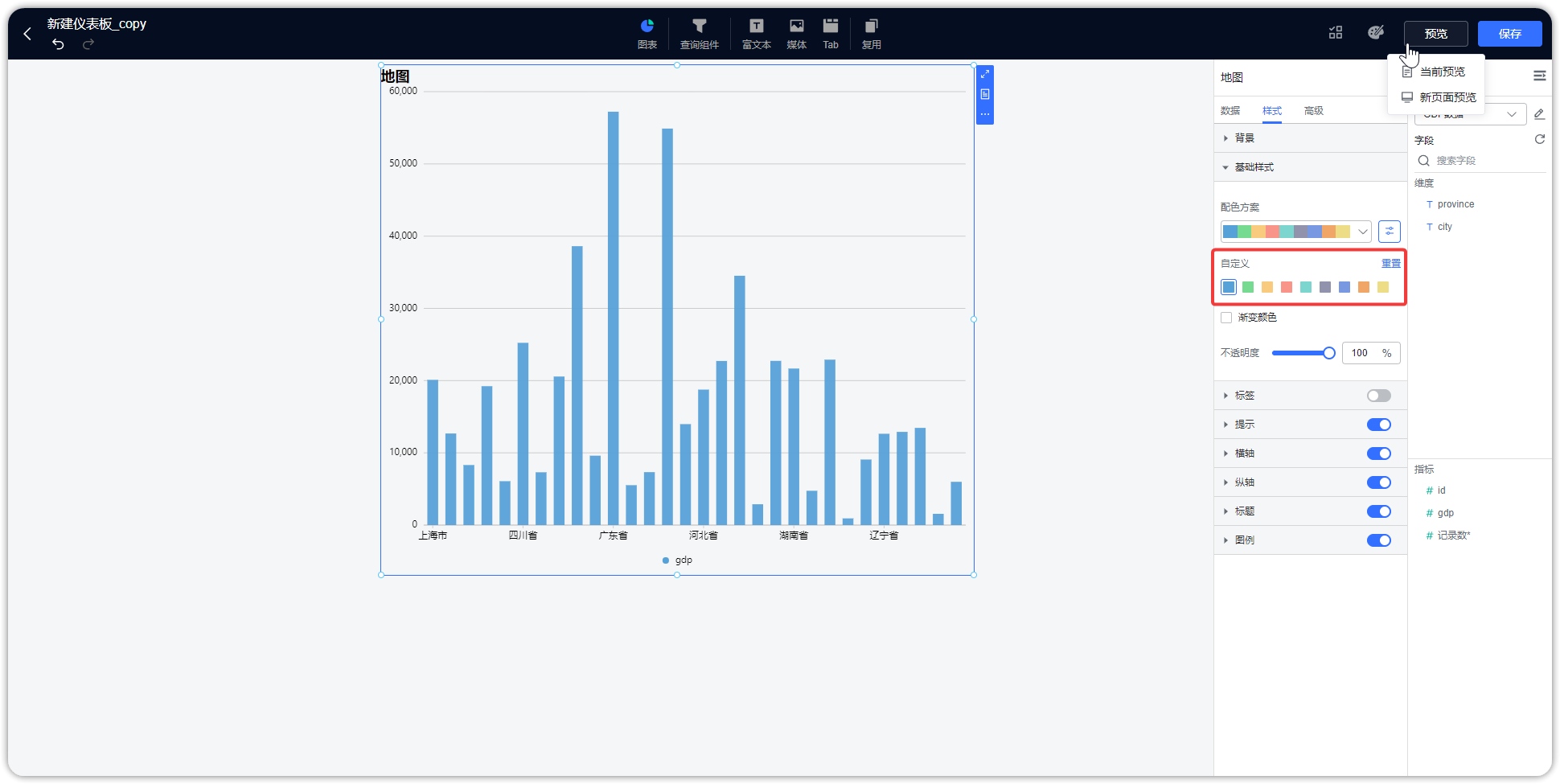Open the 图表 chart component menu
The image size is (1560, 784).
coord(647,34)
